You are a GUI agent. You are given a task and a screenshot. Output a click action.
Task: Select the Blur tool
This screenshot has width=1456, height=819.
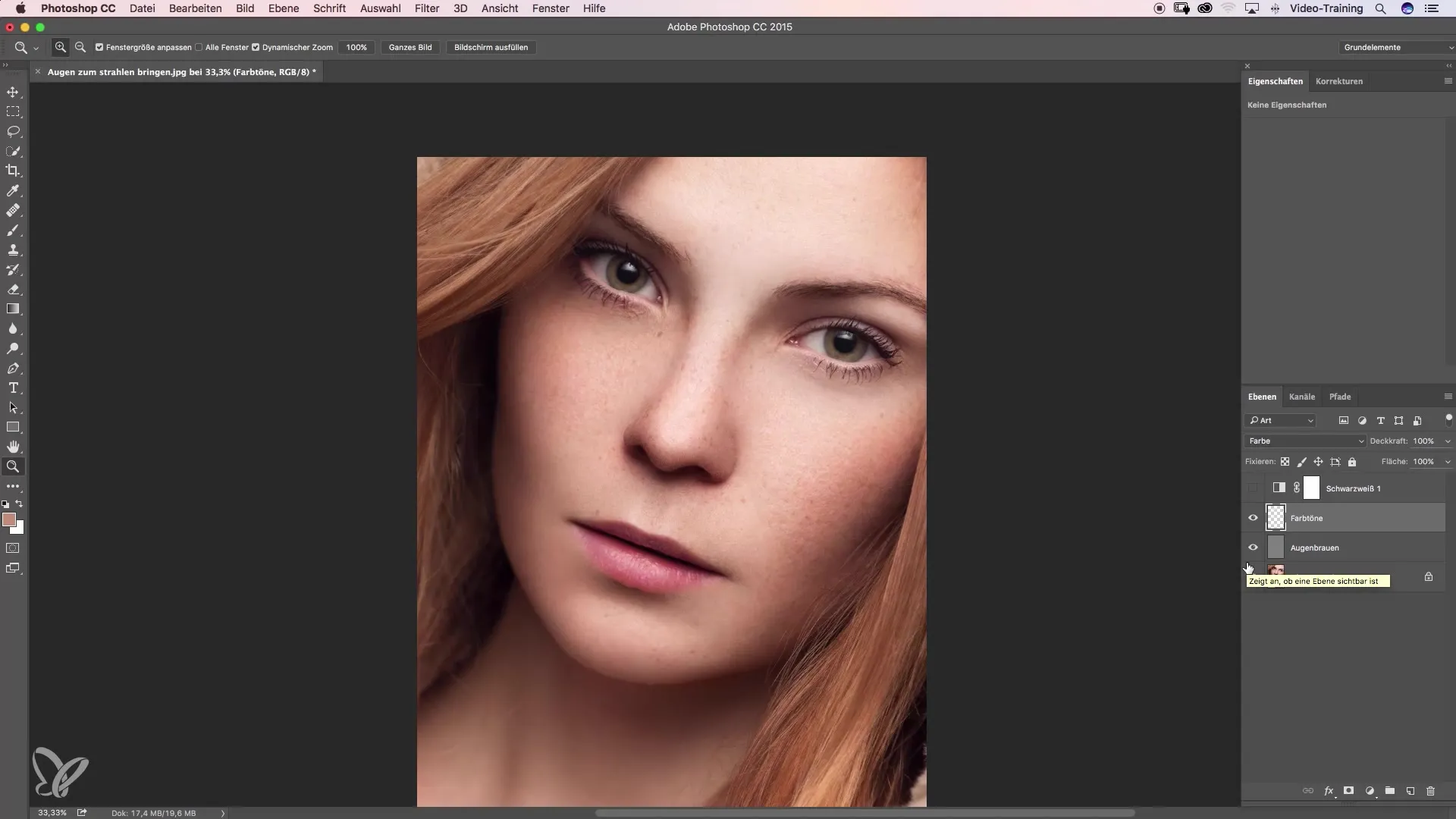[x=13, y=328]
